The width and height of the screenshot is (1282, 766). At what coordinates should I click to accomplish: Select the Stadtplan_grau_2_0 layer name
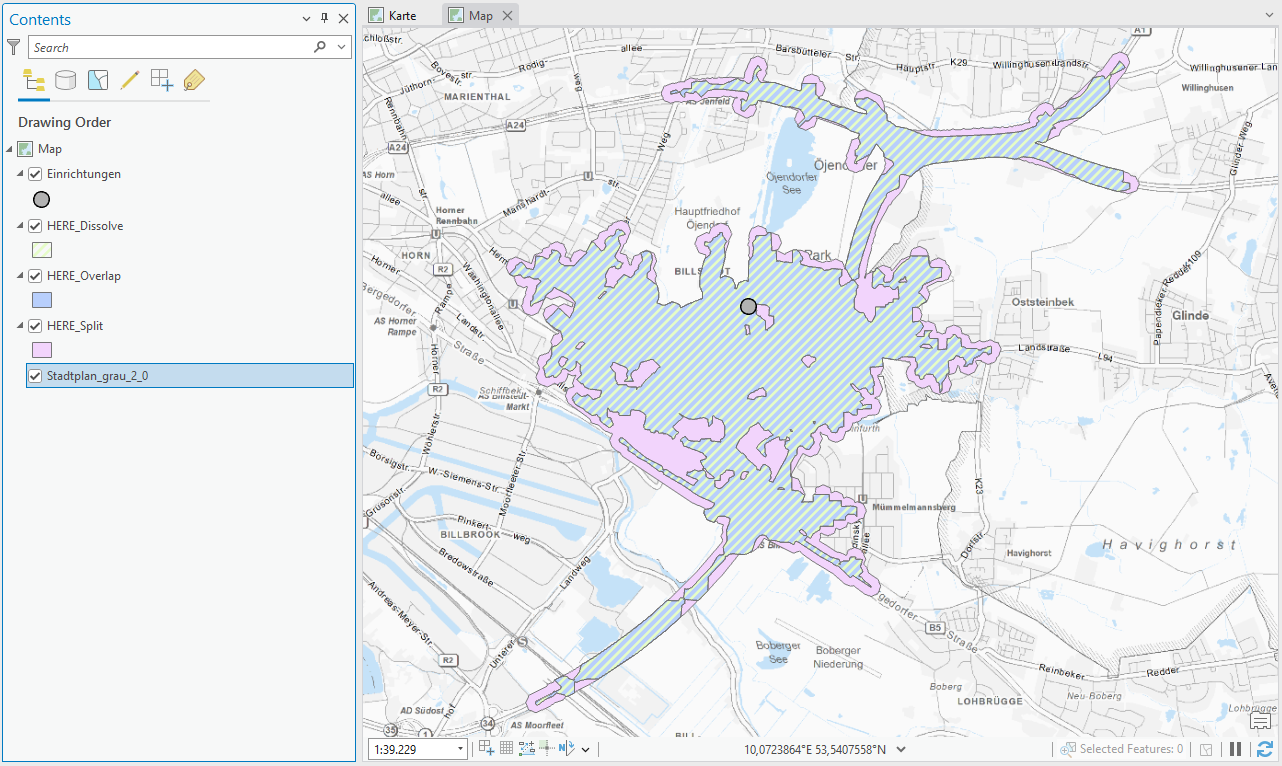98,376
